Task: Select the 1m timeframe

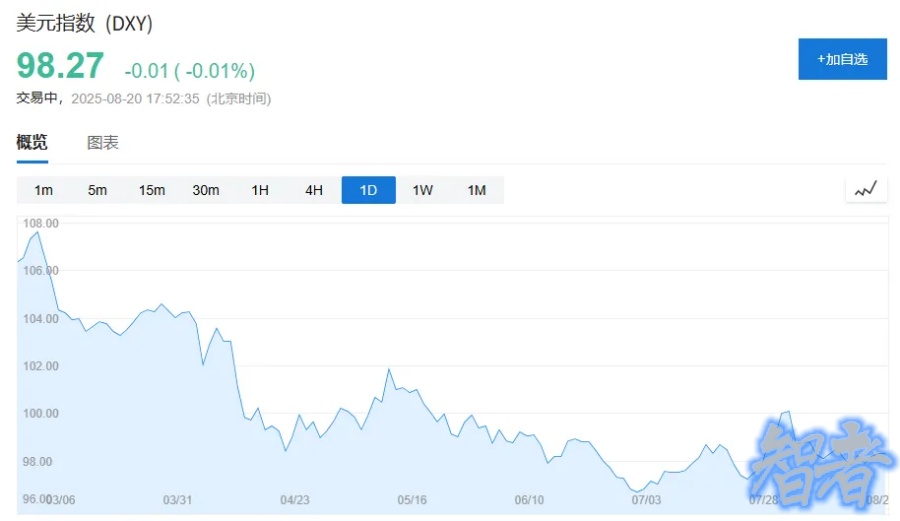Action: click(x=44, y=190)
